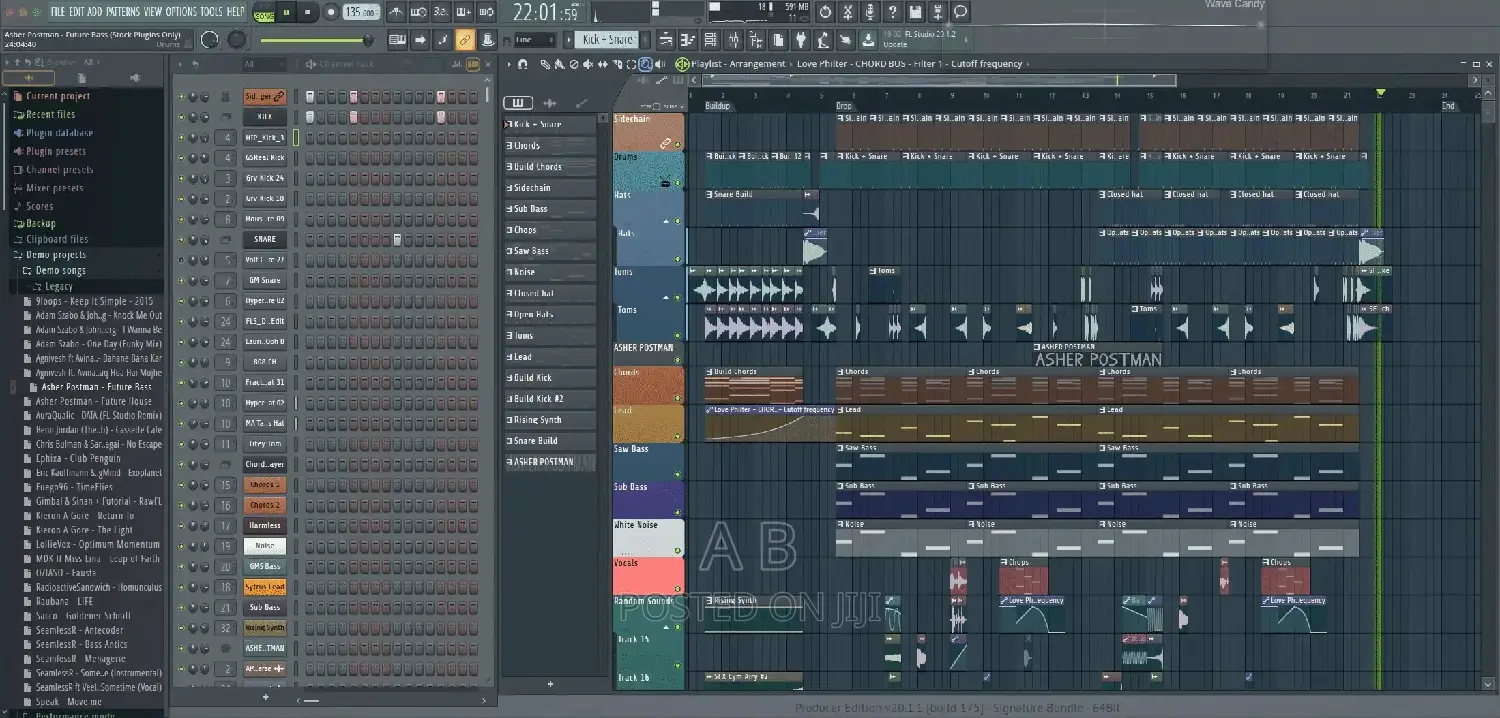Open the TOOLS menu

coord(212,11)
